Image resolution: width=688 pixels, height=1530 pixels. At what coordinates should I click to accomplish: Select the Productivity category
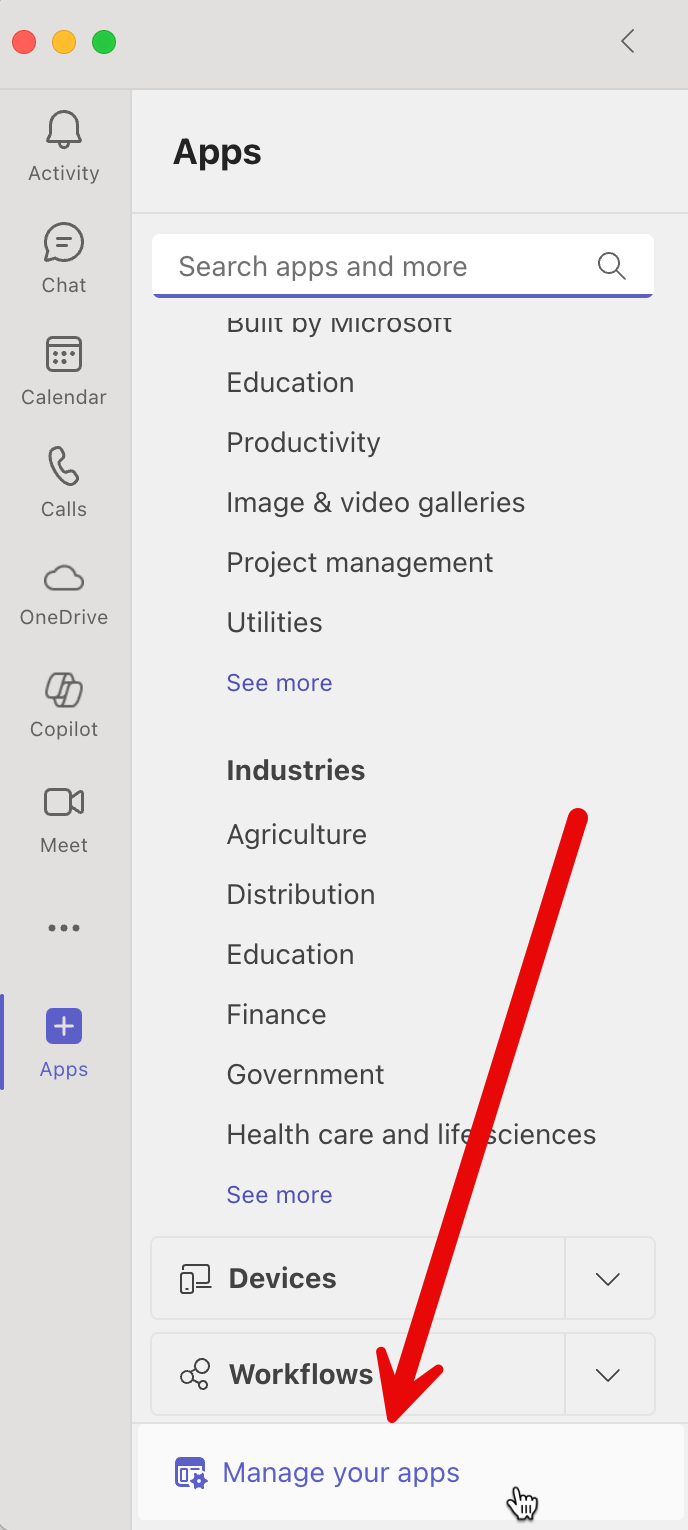[x=303, y=442]
